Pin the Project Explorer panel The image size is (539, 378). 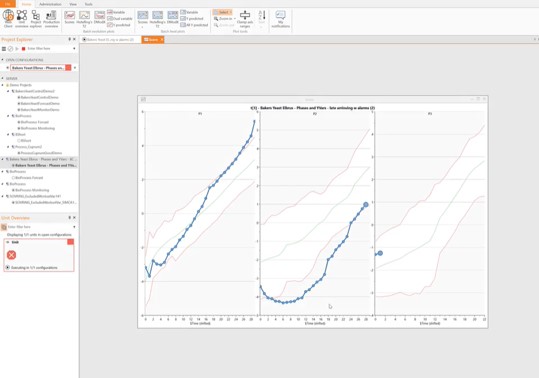(69, 40)
